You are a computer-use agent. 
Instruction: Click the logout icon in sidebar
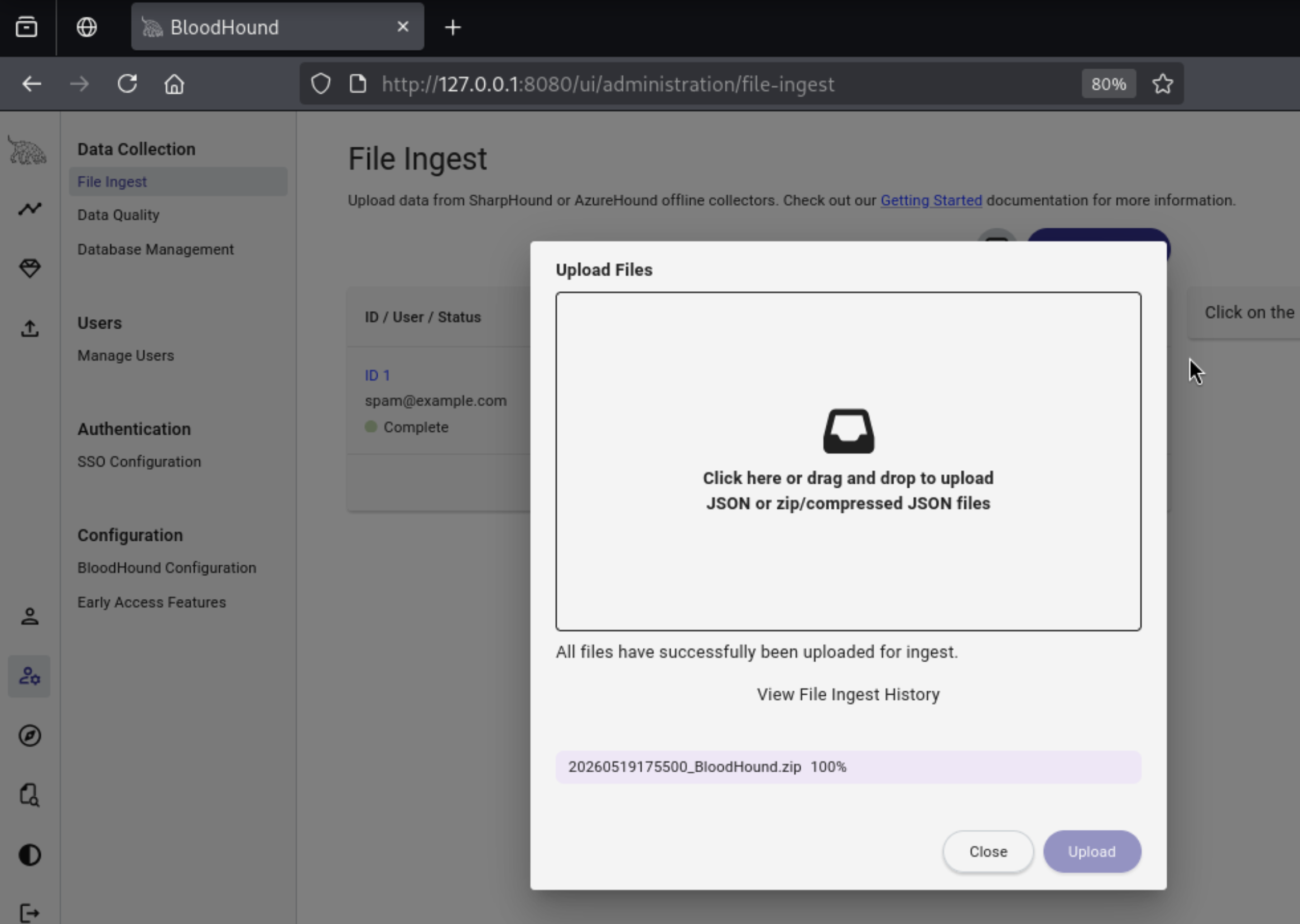click(x=30, y=913)
